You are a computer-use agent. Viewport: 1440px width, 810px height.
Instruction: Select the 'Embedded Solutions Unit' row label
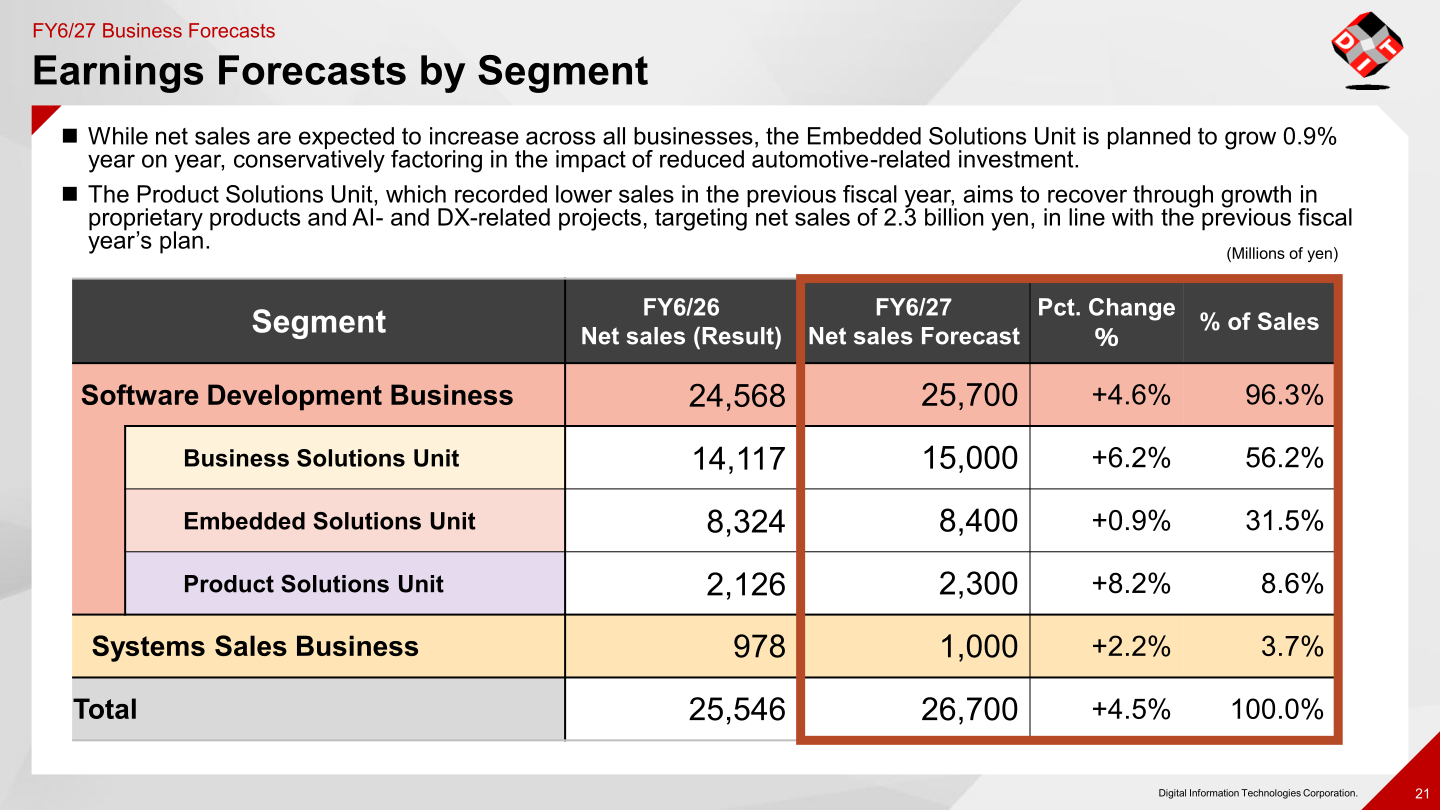329,521
